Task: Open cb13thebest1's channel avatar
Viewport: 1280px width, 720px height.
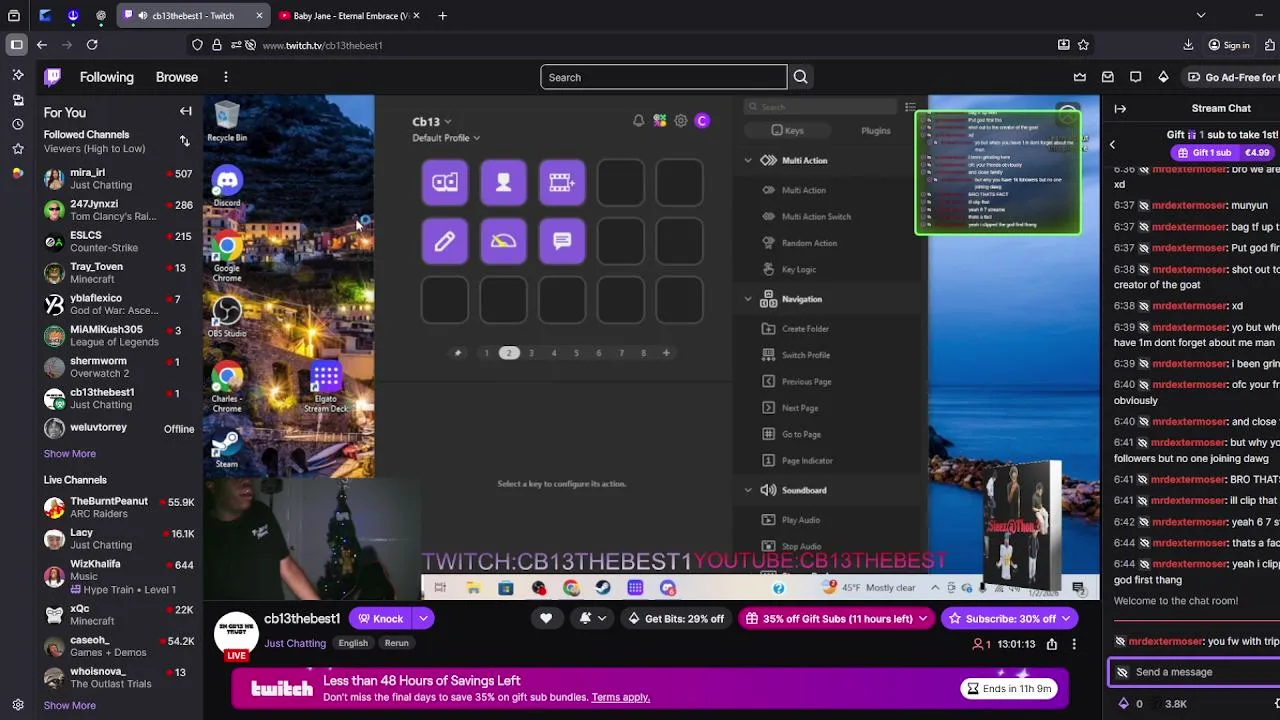Action: [236, 633]
